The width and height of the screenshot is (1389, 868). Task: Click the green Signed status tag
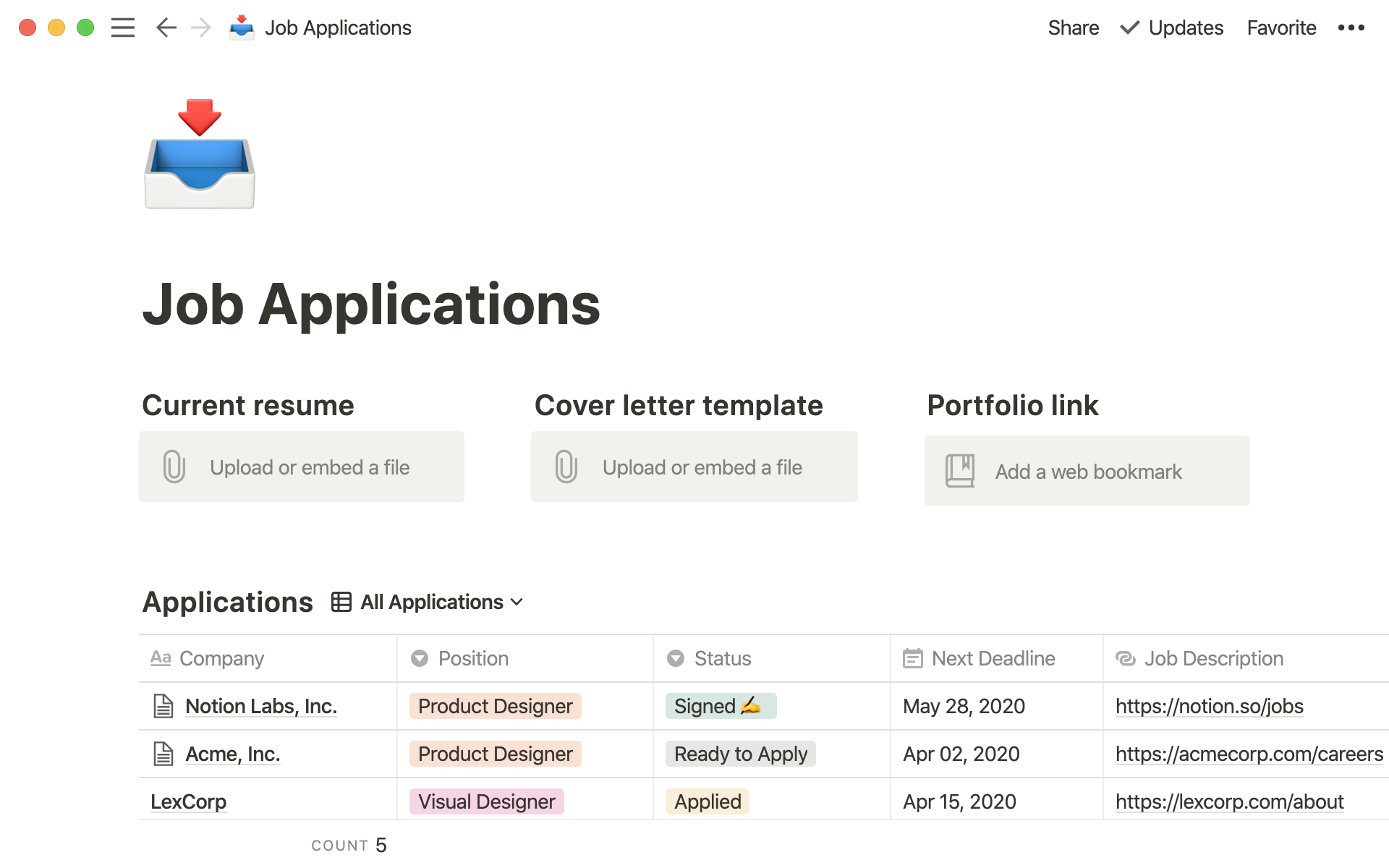pyautogui.click(x=720, y=706)
